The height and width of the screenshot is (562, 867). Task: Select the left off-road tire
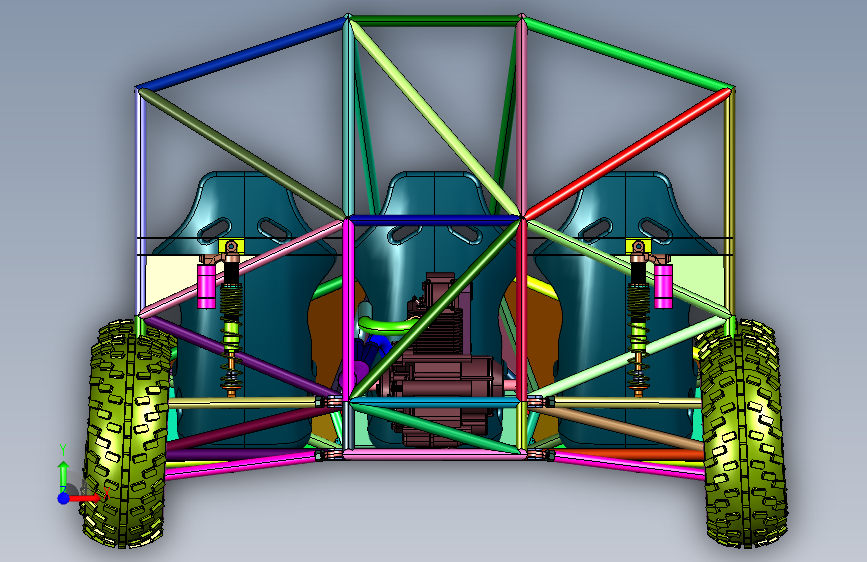pos(127,433)
